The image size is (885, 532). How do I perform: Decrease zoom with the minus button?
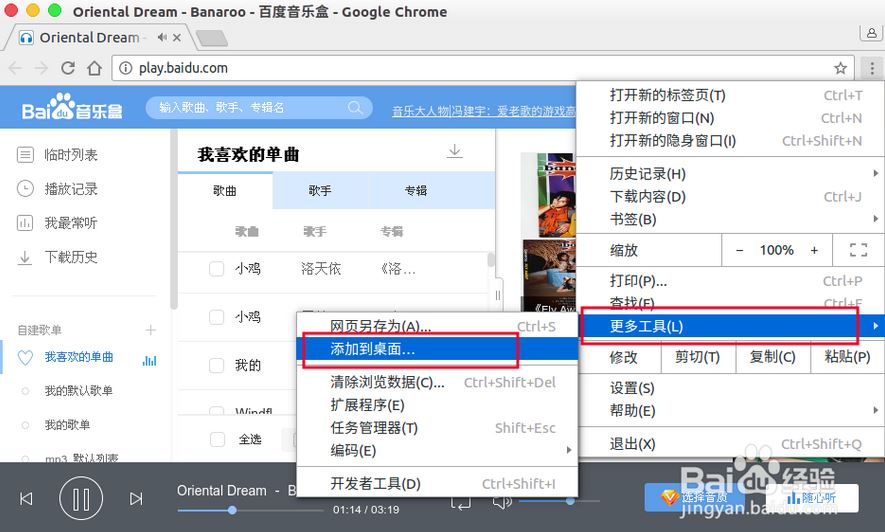coord(739,250)
